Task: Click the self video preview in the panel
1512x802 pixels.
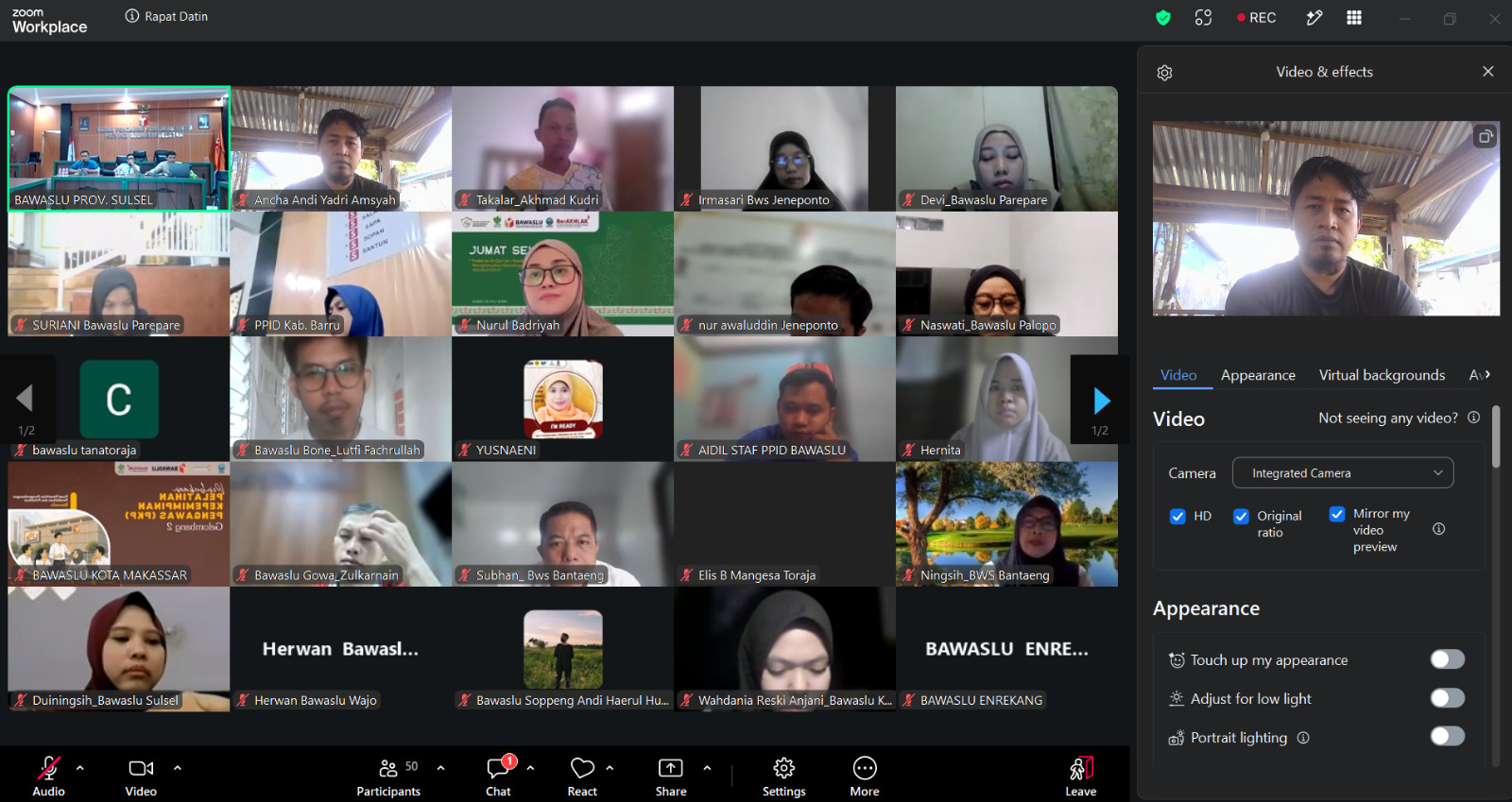Action: tap(1326, 218)
